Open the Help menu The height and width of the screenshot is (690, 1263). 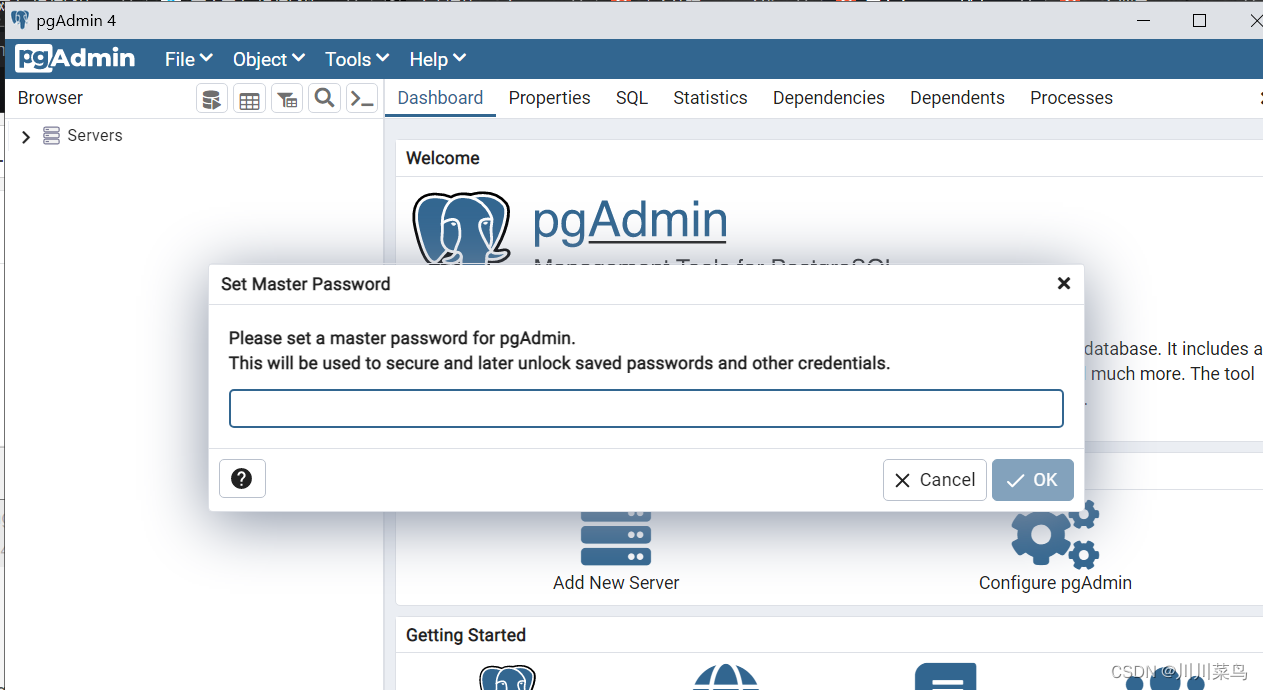coord(438,59)
